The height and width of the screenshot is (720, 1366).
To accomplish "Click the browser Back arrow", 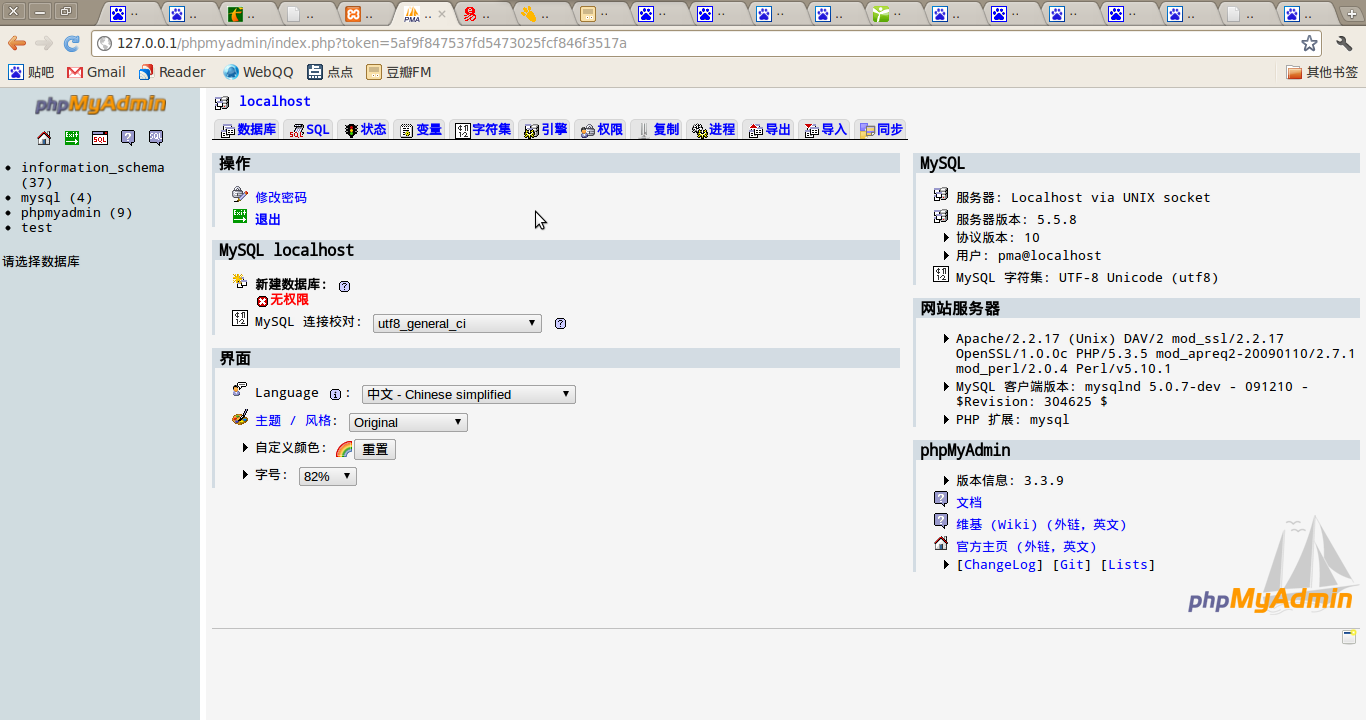I will [x=17, y=43].
